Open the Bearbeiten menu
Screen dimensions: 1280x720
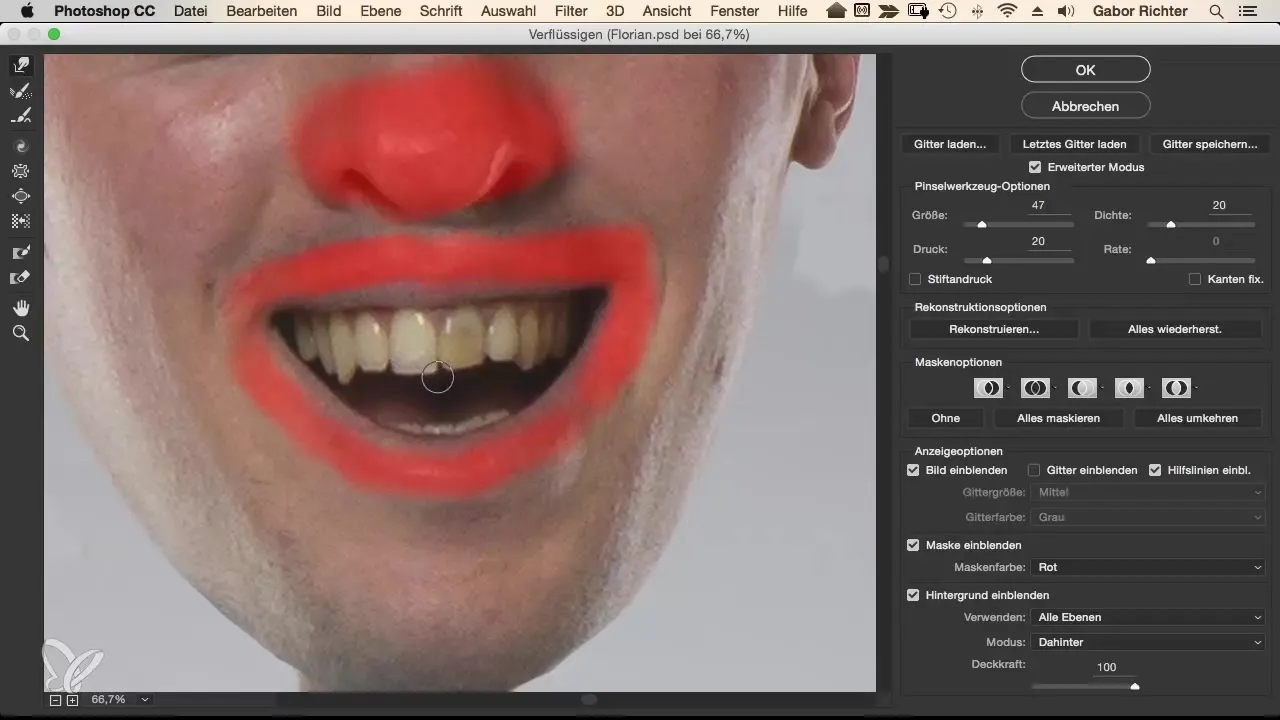[262, 11]
